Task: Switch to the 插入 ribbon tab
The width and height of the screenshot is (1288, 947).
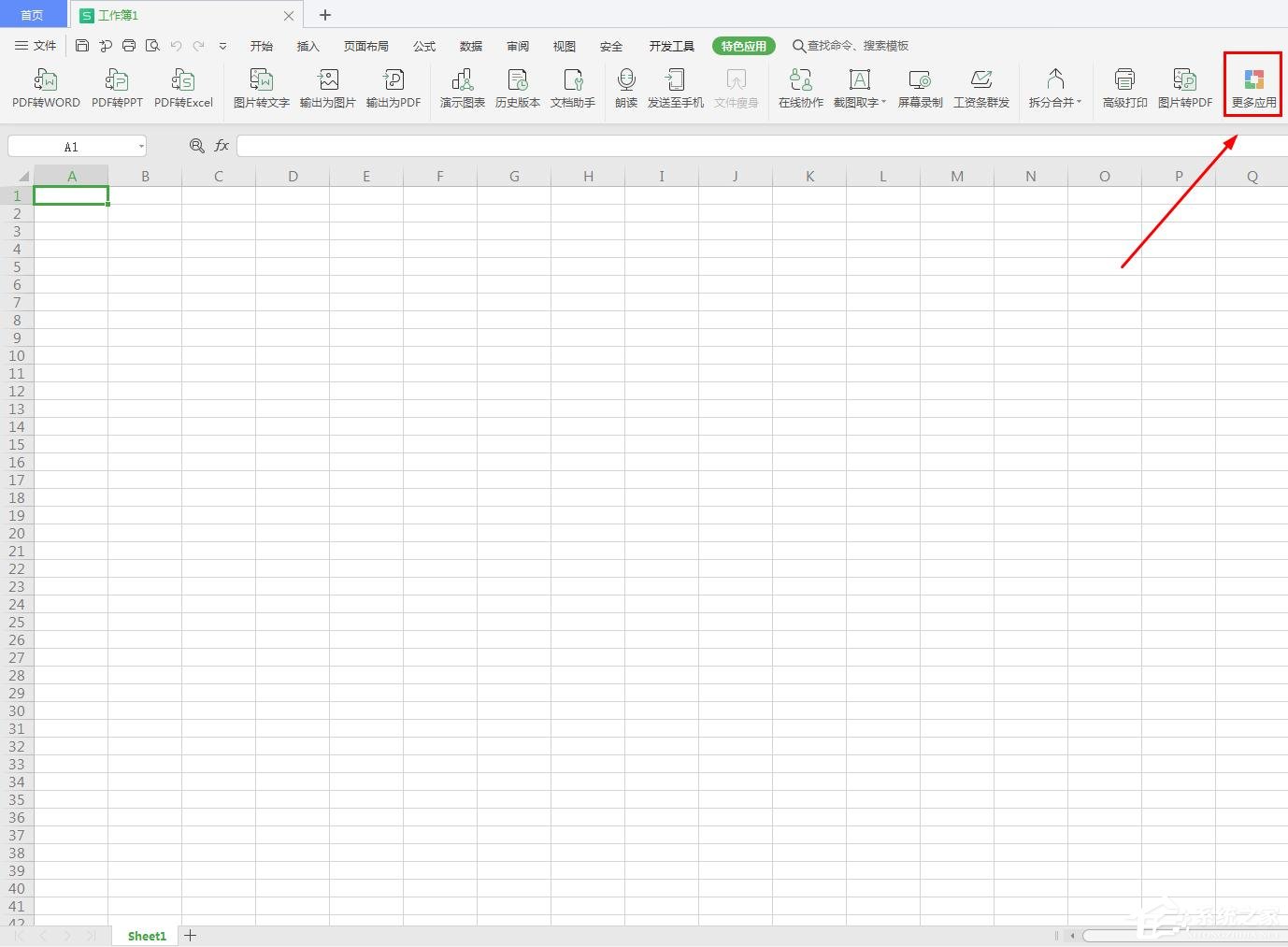Action: pyautogui.click(x=308, y=46)
